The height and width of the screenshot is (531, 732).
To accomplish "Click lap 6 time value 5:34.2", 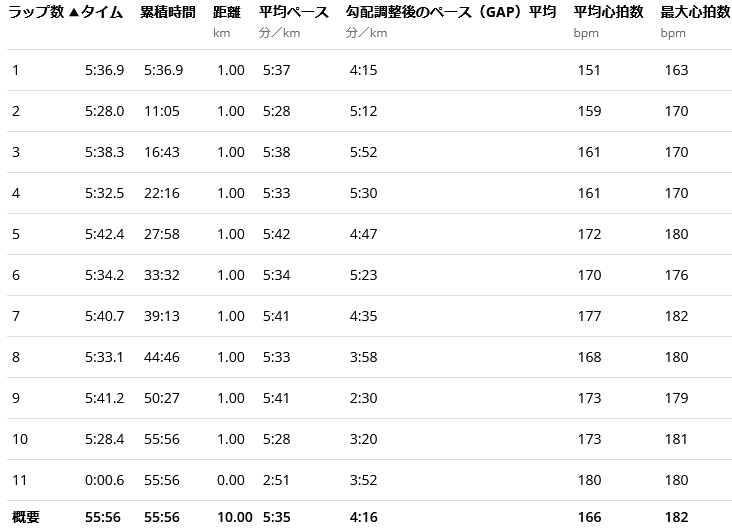I will [104, 275].
